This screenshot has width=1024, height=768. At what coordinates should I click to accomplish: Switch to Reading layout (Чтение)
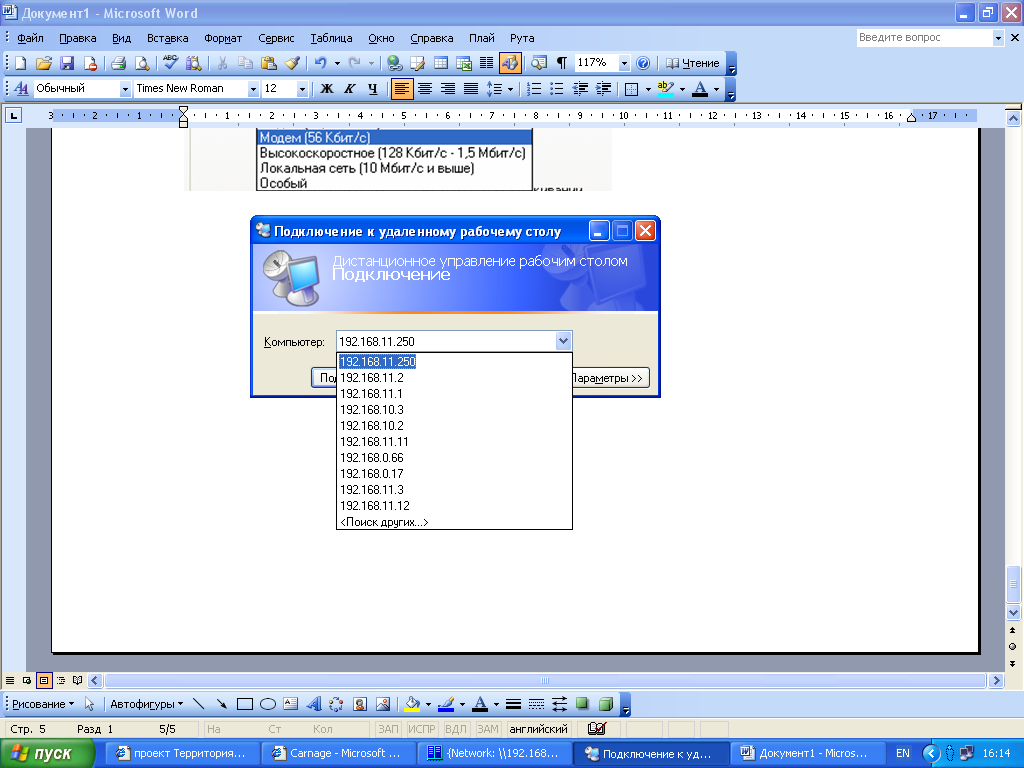click(x=692, y=63)
